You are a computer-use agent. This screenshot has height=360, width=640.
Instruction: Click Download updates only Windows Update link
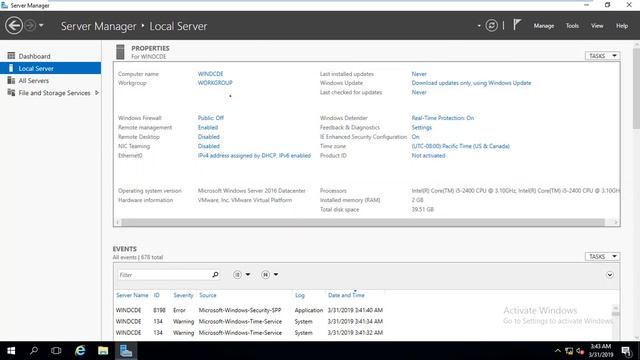point(471,83)
